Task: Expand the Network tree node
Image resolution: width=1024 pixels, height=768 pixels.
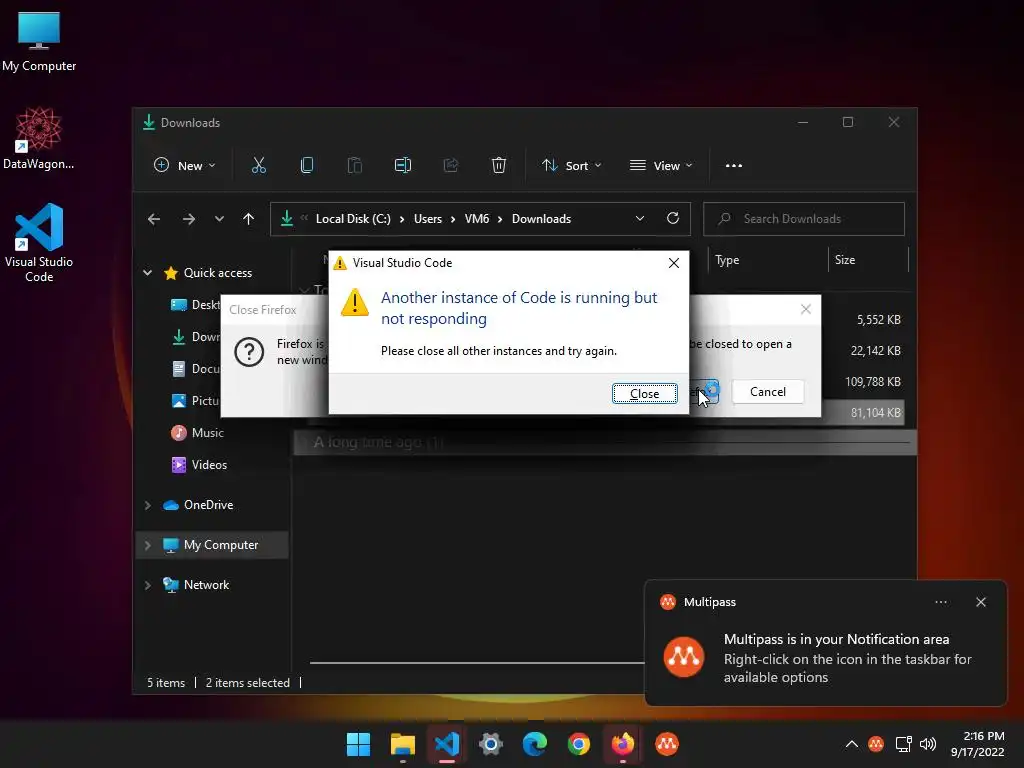Action: tap(148, 584)
